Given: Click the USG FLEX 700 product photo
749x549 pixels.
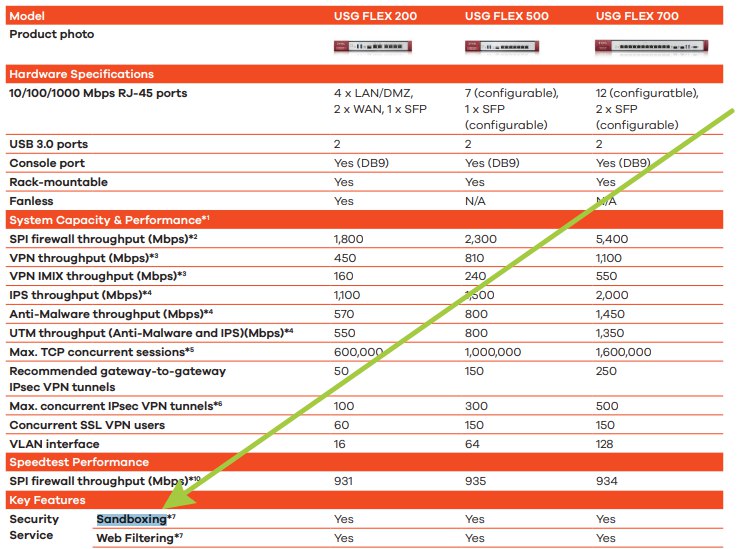Looking at the screenshot, I should tap(652, 46).
